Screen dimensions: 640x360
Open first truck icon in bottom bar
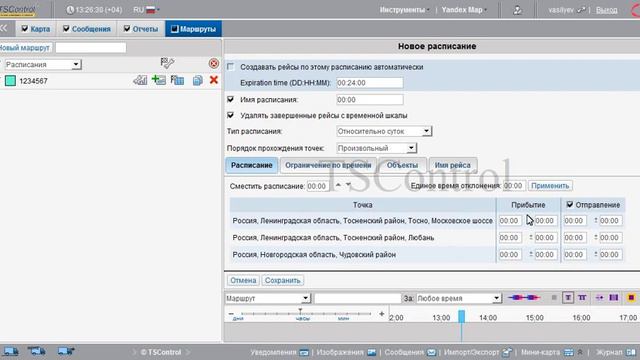[11, 351]
